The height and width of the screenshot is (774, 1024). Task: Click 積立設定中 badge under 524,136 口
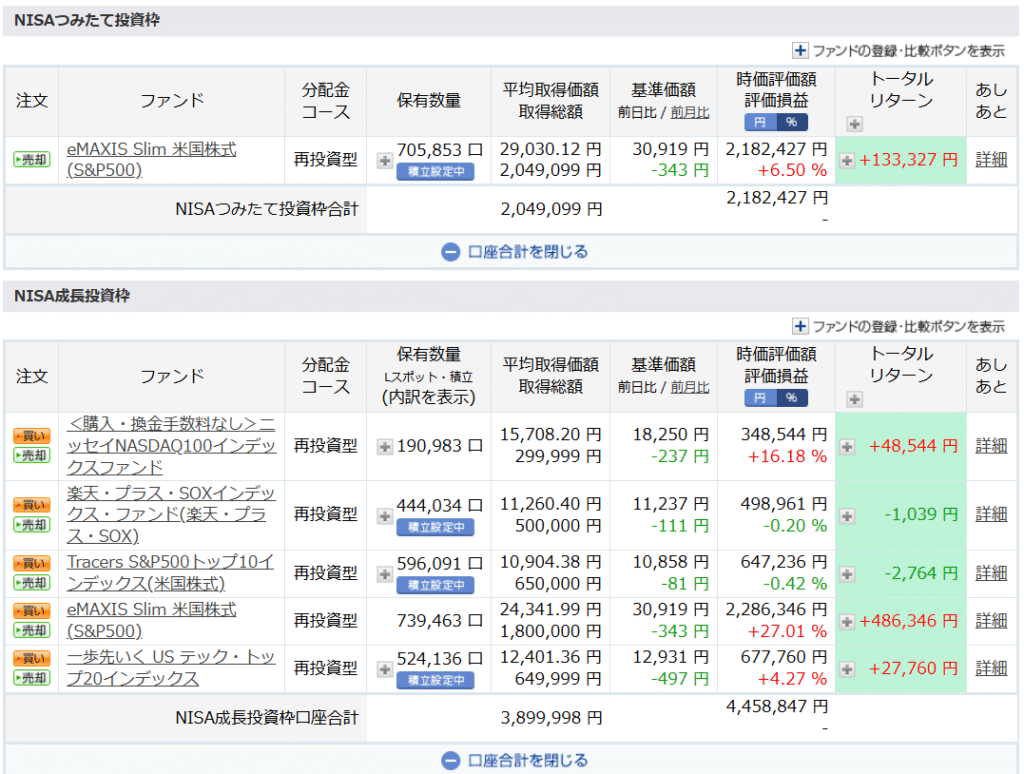(436, 681)
